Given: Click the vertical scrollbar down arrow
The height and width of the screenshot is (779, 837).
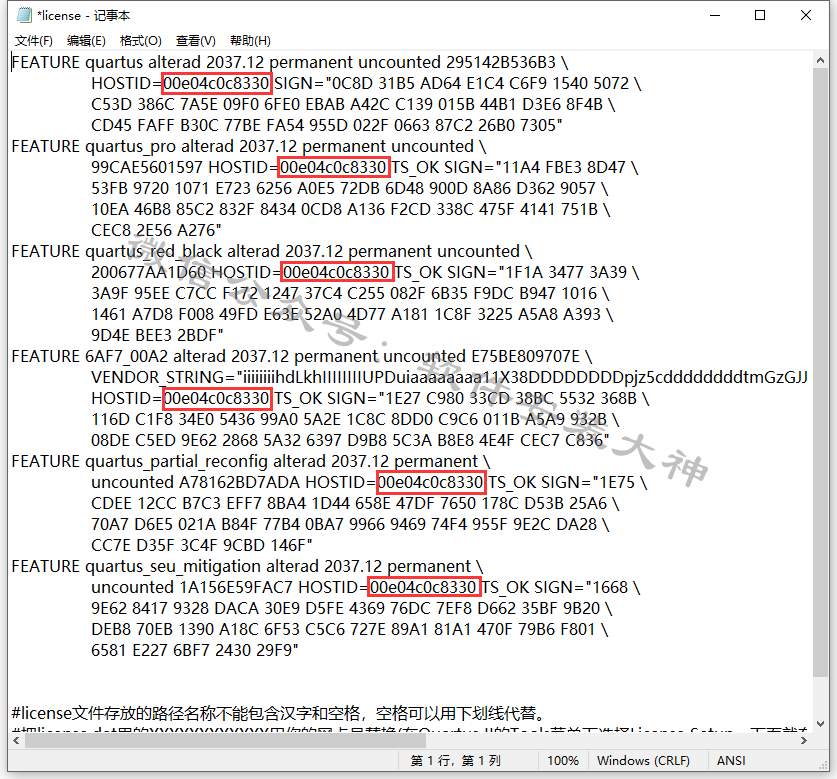Looking at the screenshot, I should click(820, 723).
